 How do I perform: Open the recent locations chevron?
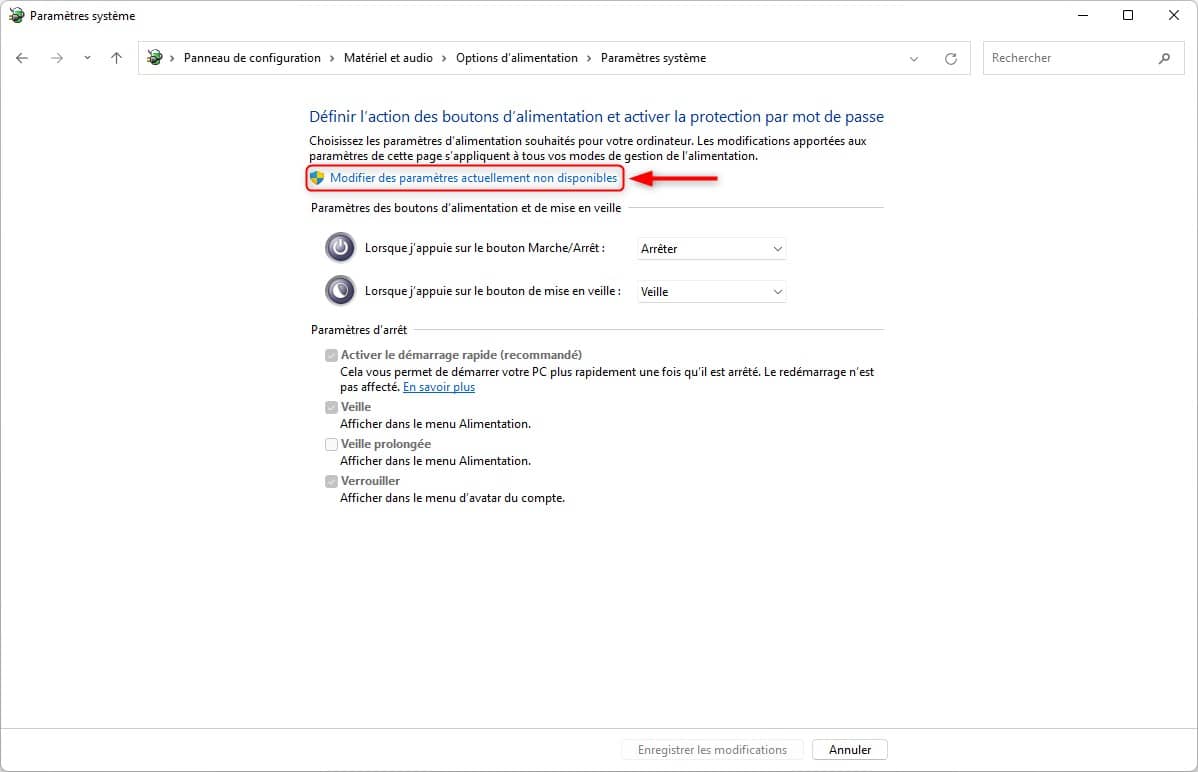pyautogui.click(x=87, y=58)
